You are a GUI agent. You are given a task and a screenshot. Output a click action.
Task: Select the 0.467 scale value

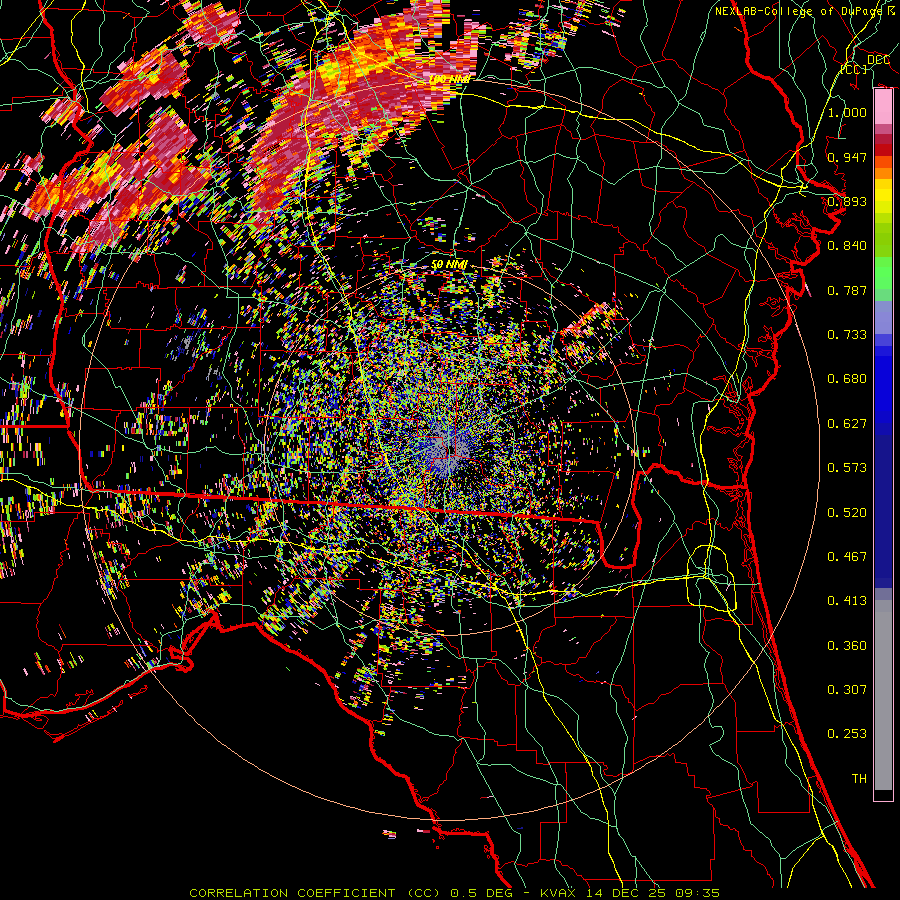point(847,557)
